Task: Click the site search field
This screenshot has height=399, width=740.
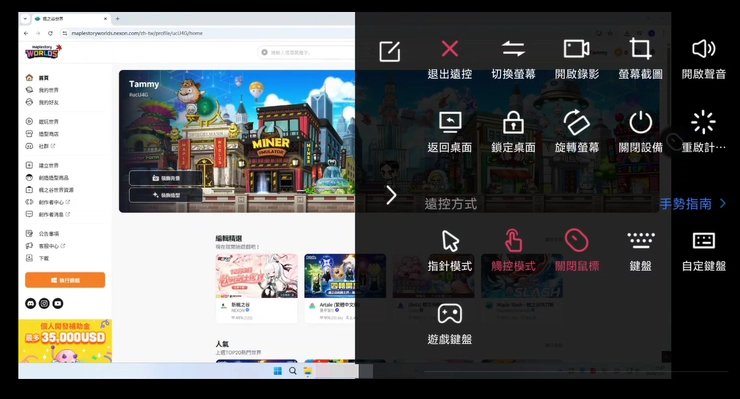Action: 306,52
